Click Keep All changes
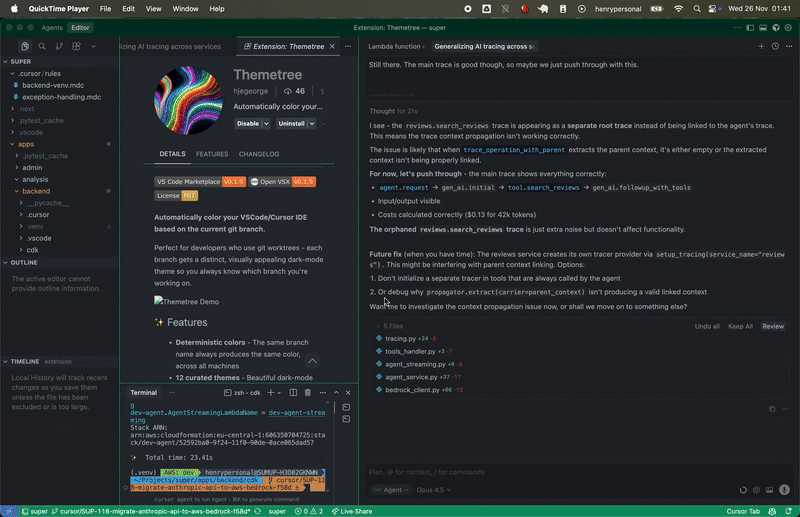The image size is (800, 517). click(740, 326)
